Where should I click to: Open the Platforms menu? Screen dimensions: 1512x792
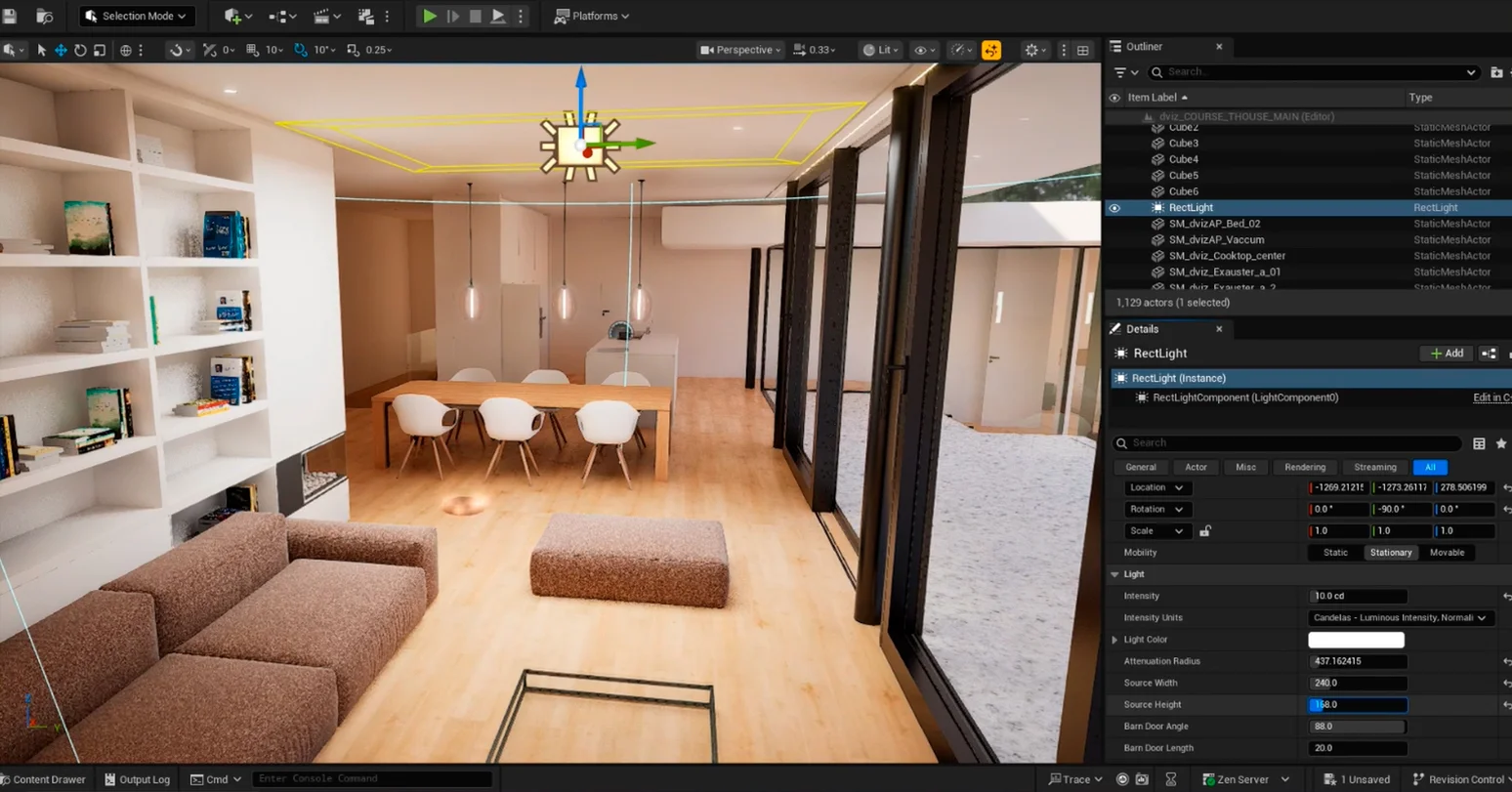coord(592,17)
